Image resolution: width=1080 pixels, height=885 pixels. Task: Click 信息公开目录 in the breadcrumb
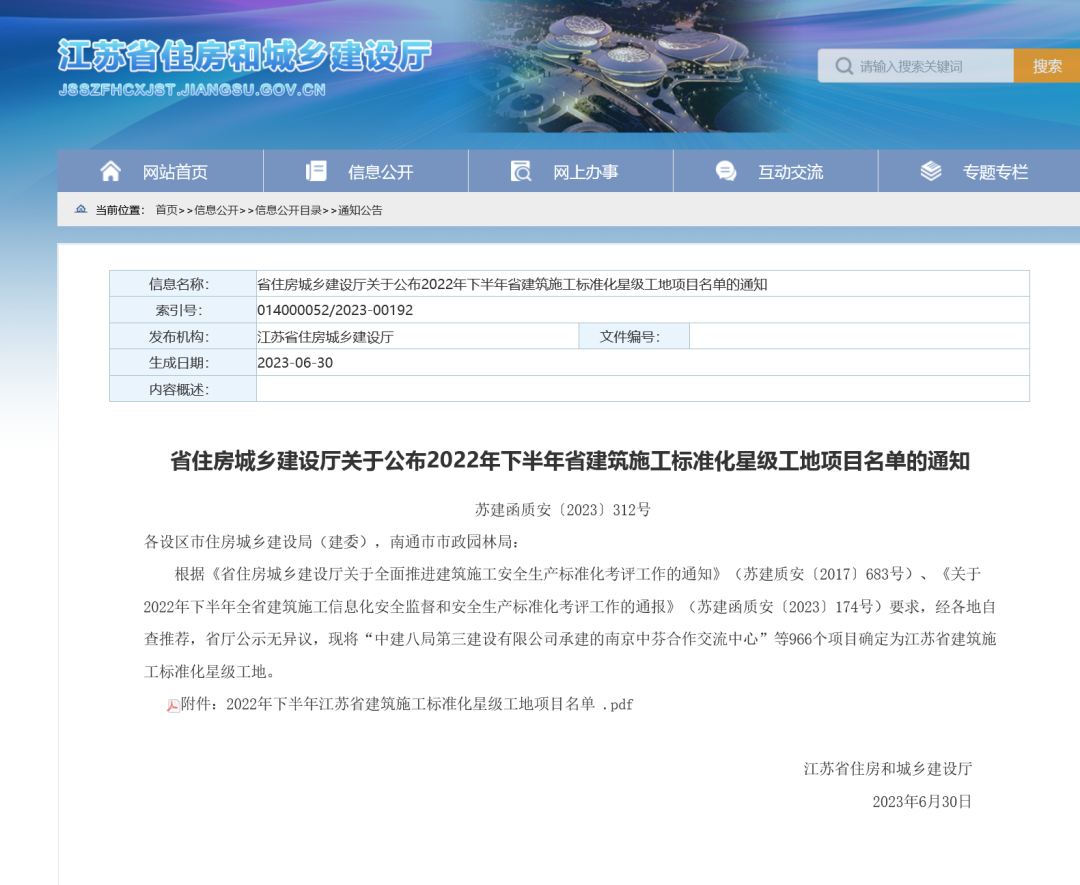288,210
